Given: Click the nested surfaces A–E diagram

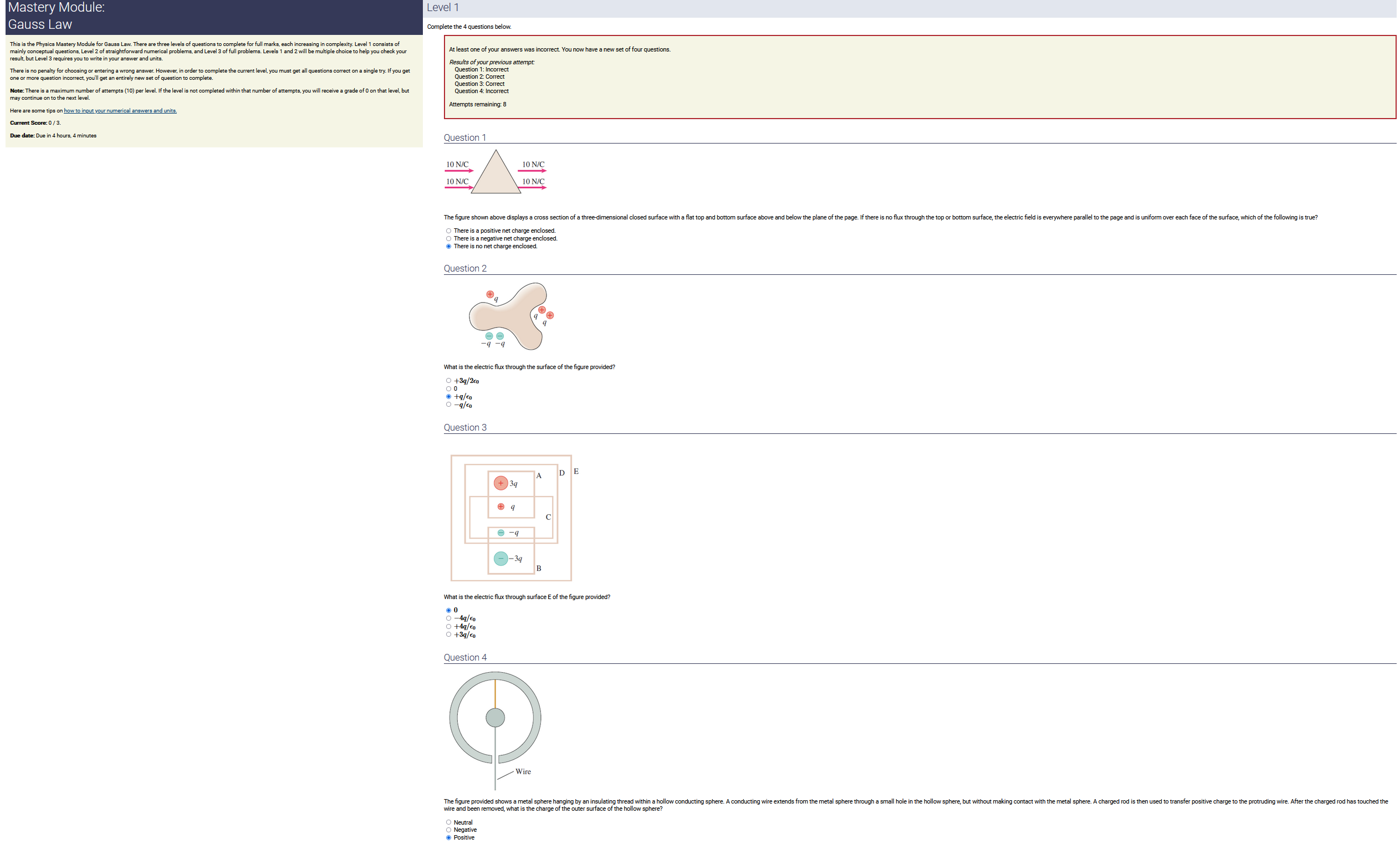Looking at the screenshot, I should point(512,518).
